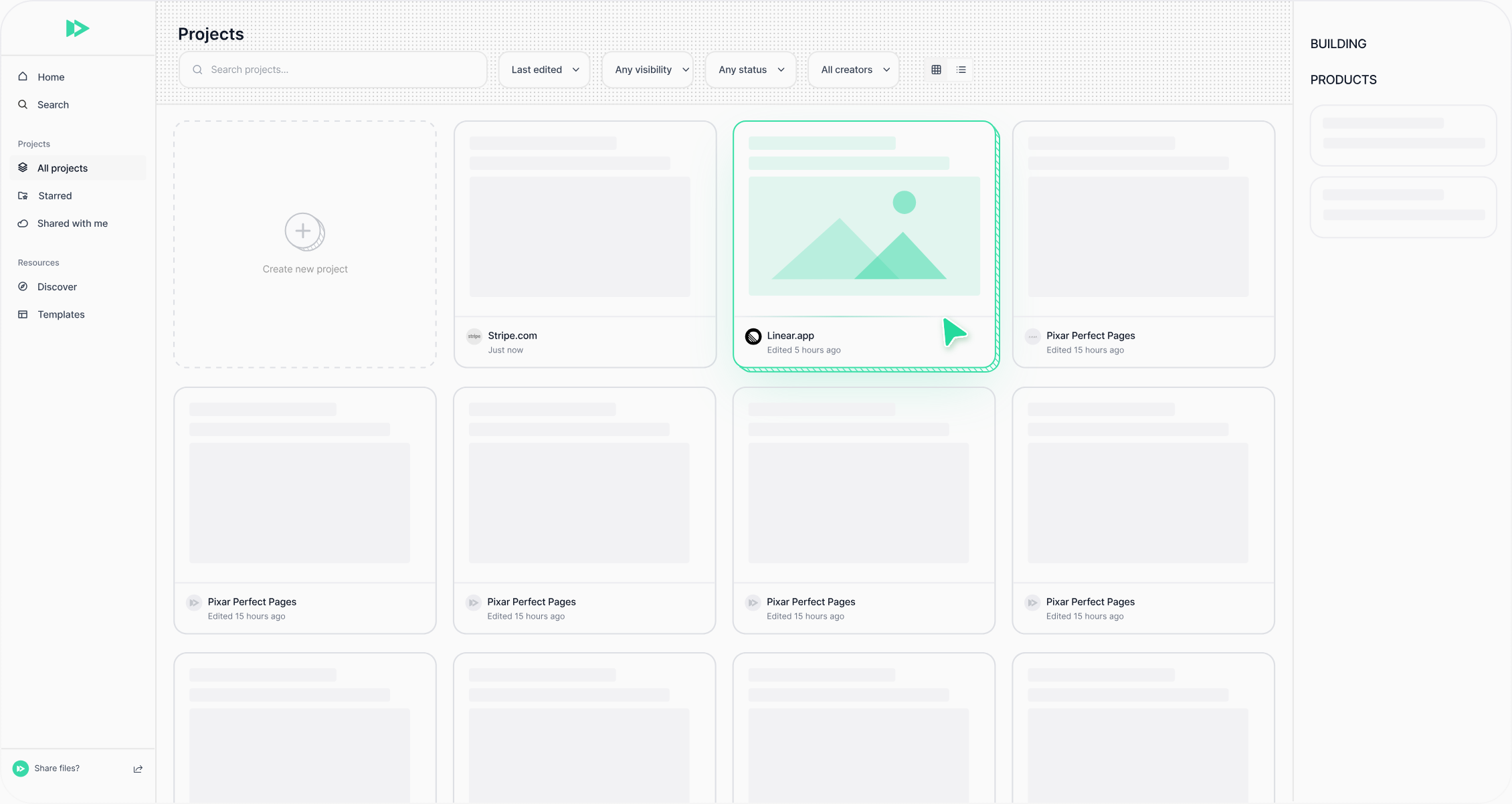Click the plus icon to create a project

click(304, 231)
